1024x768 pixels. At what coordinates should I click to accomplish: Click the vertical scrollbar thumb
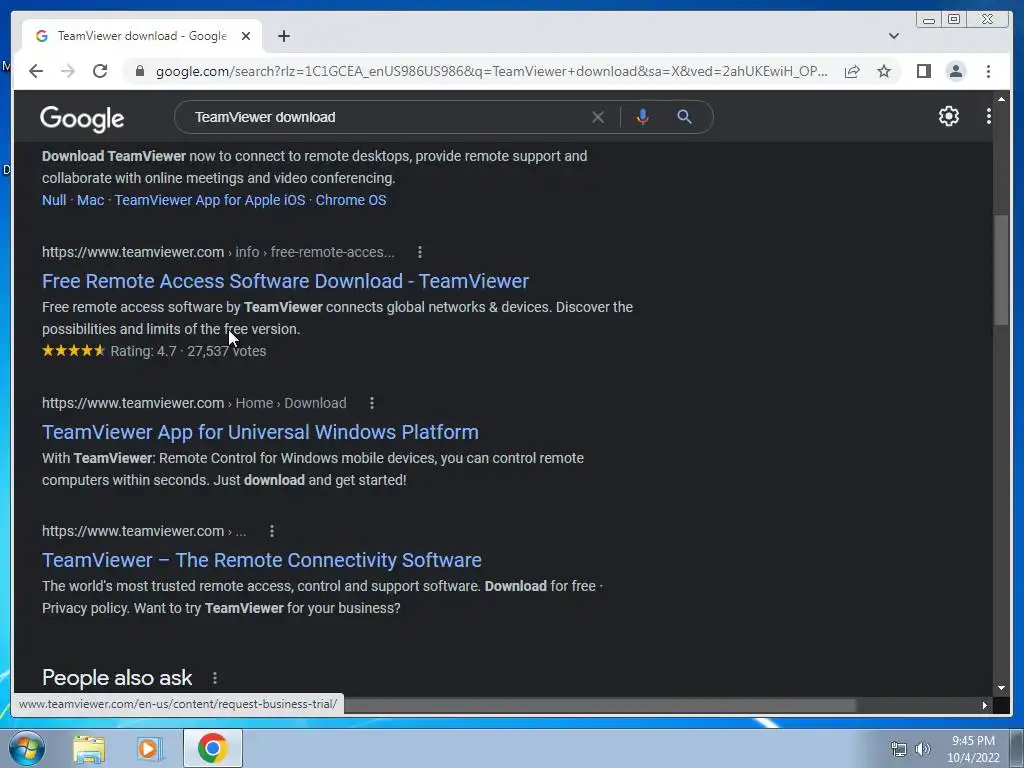1001,270
